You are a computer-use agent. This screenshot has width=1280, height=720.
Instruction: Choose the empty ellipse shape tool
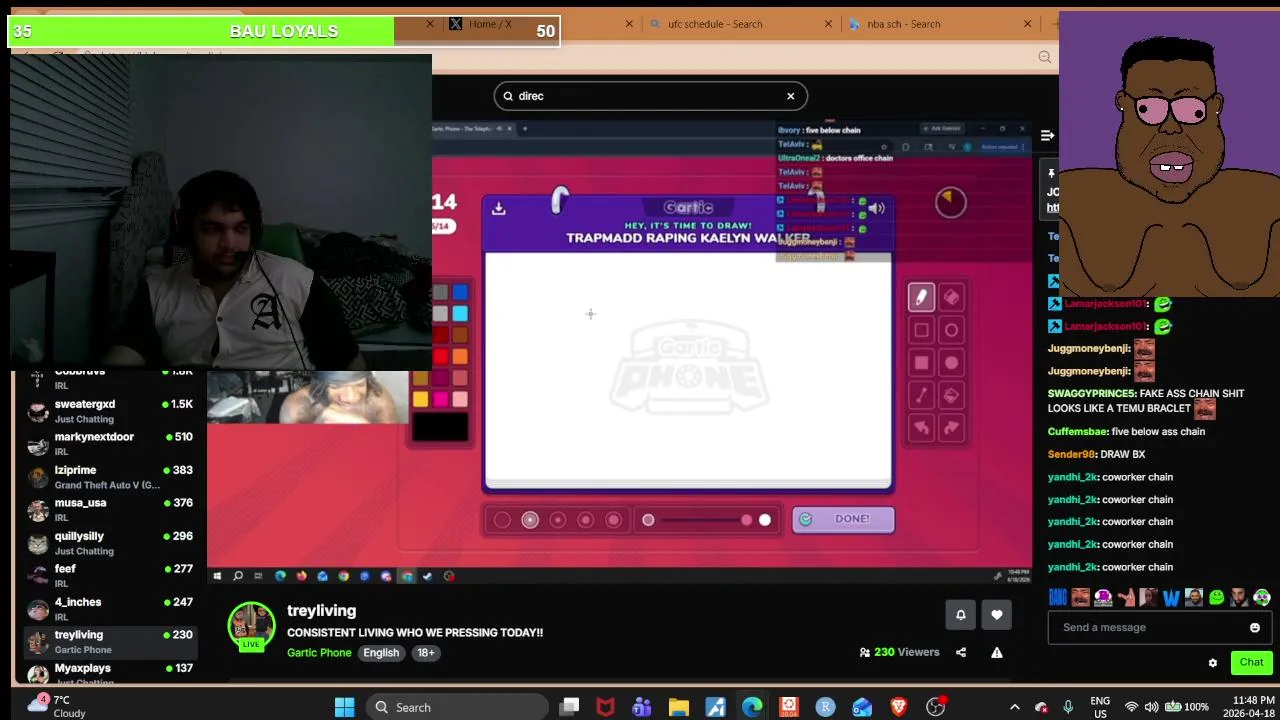click(x=951, y=330)
